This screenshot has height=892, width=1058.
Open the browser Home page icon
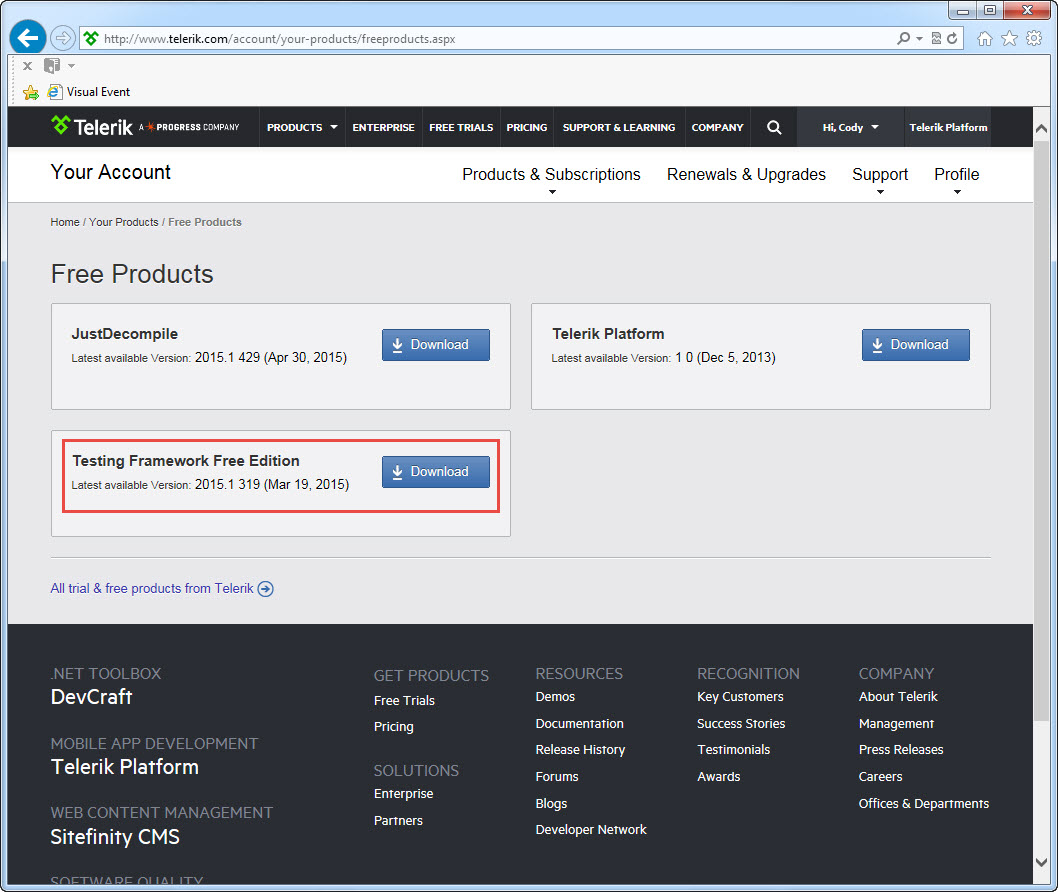pyautogui.click(x=985, y=39)
